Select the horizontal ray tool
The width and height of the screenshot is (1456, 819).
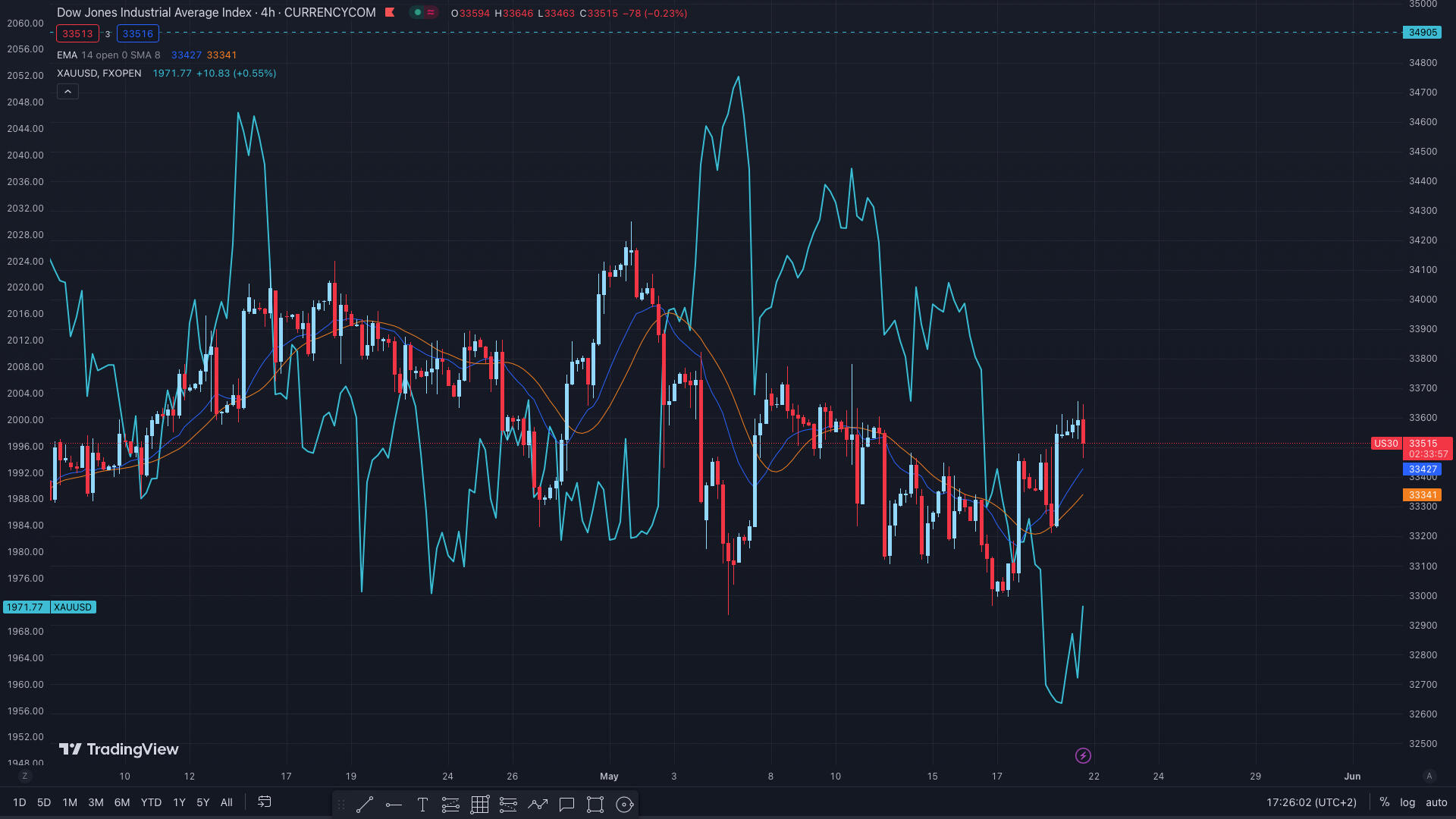coord(394,805)
